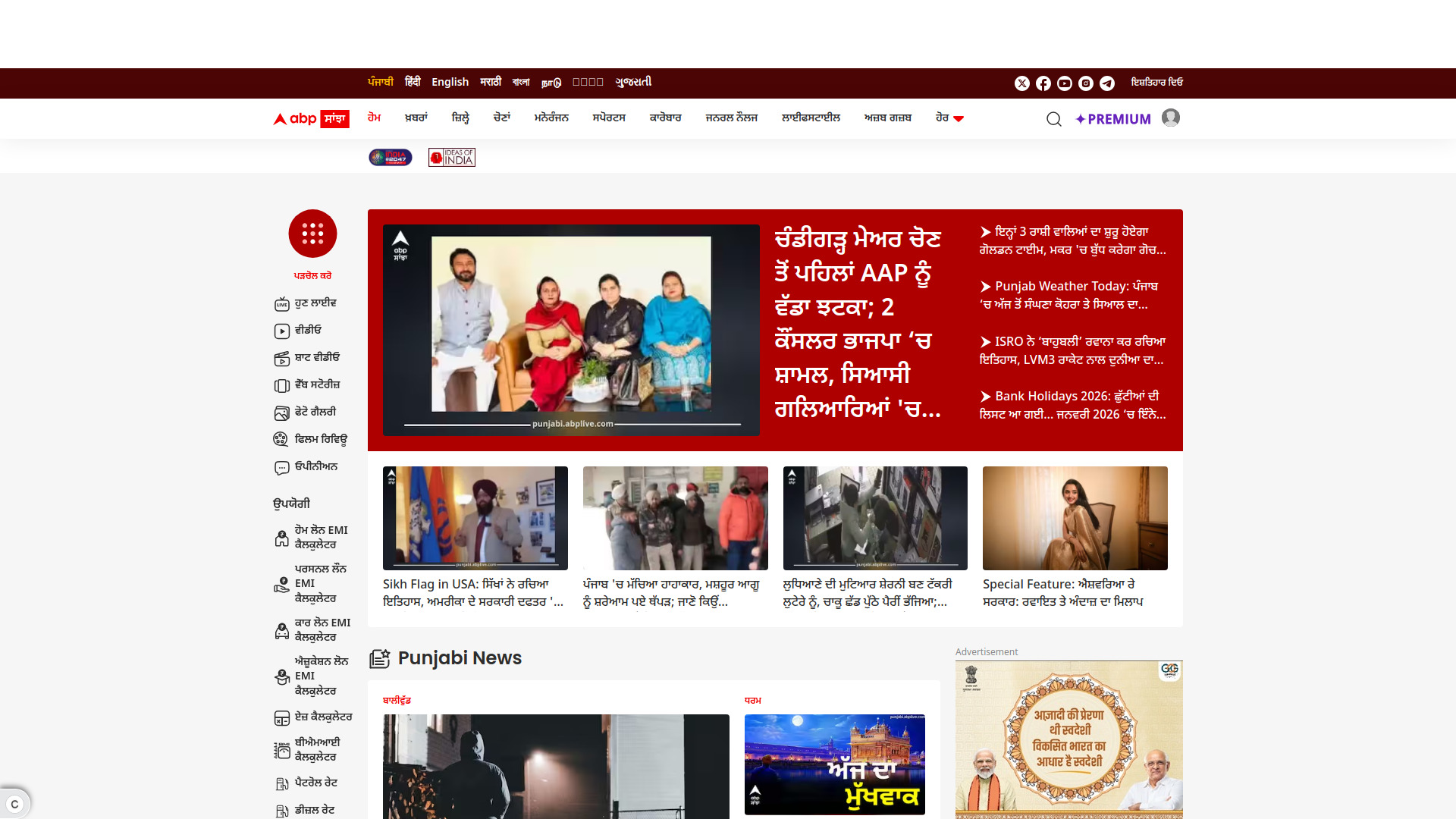Open the Instagram social icon
Viewport: 1456px width, 819px height.
[1086, 83]
